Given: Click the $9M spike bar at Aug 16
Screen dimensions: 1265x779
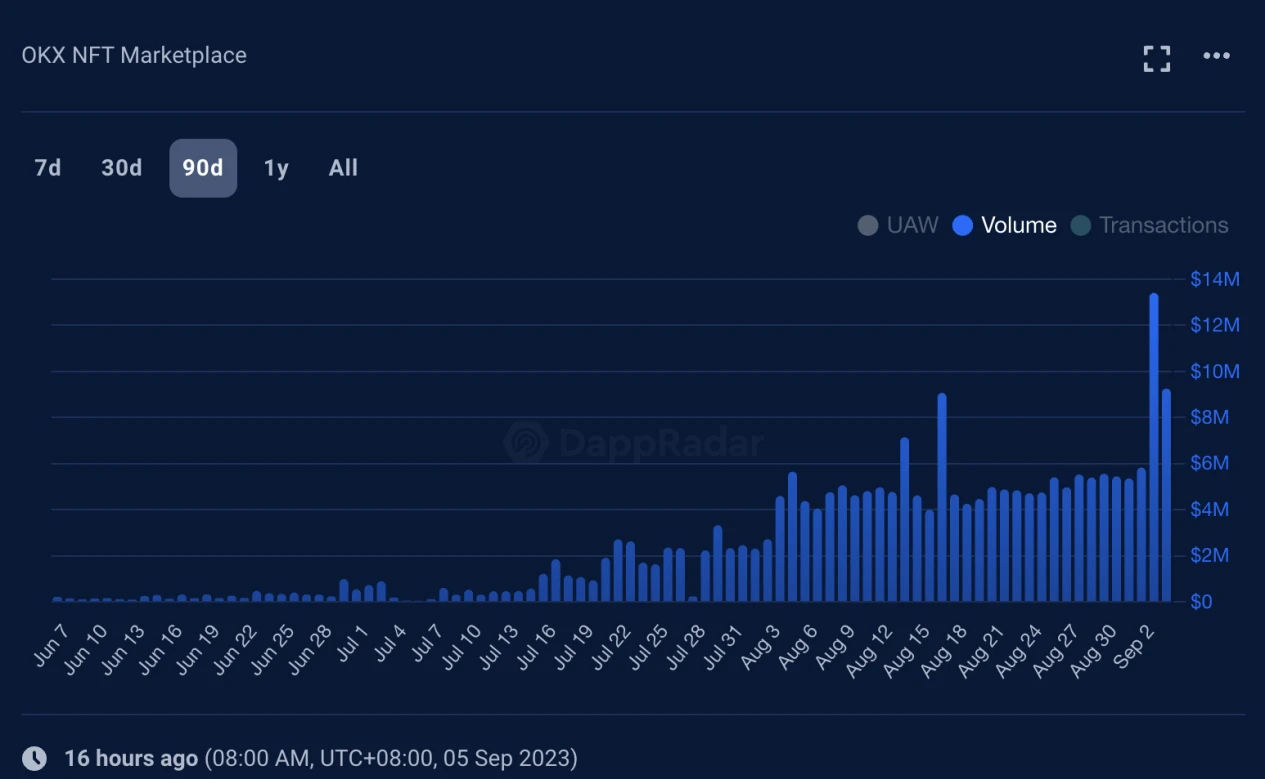Looking at the screenshot, I should [942, 498].
